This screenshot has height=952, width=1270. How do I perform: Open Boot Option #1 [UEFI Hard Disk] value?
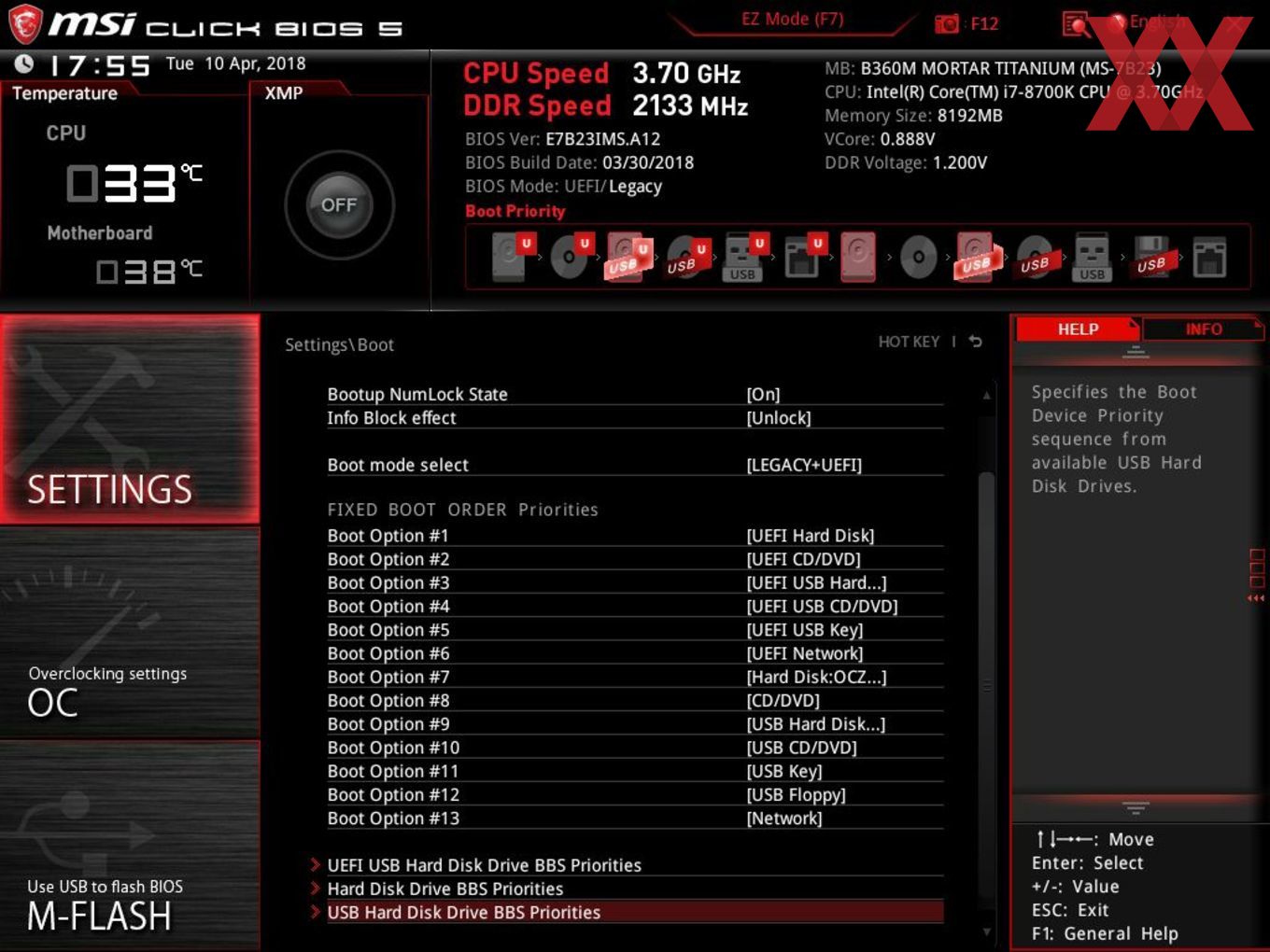click(811, 536)
